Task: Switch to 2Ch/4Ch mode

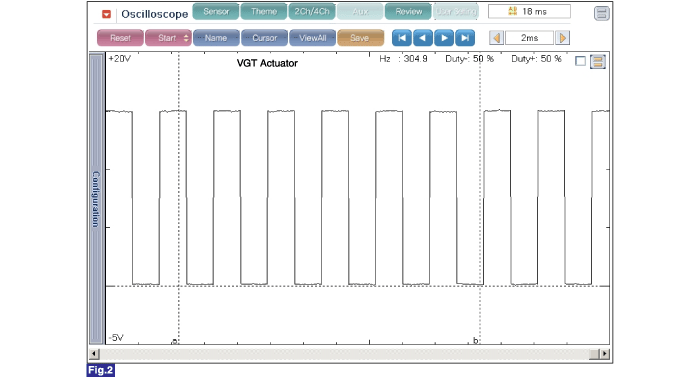Action: pos(312,12)
